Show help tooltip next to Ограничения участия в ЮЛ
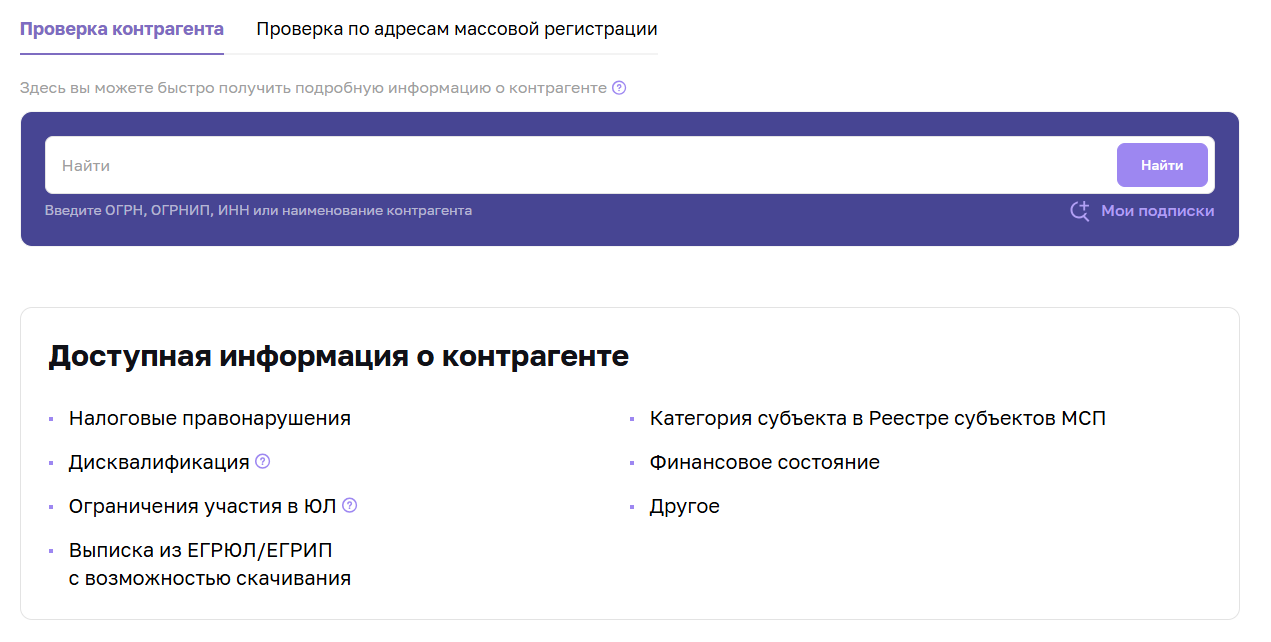 coord(350,506)
